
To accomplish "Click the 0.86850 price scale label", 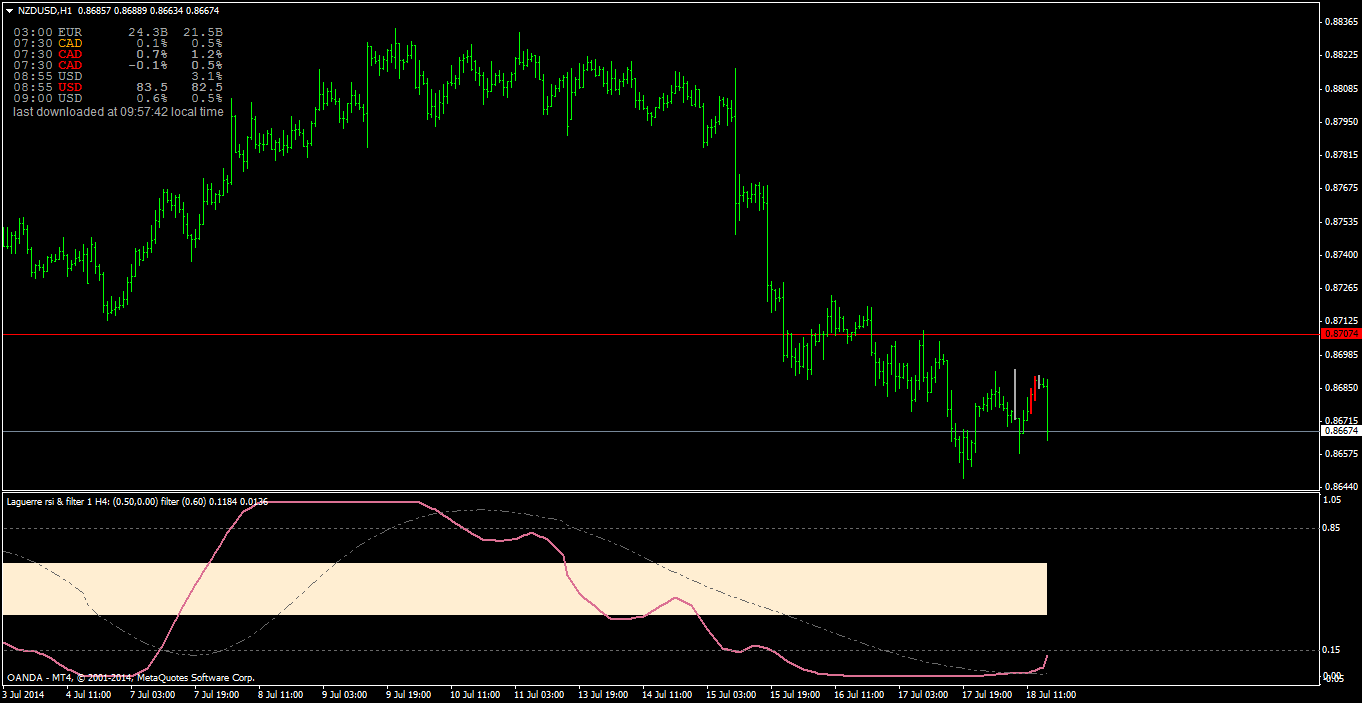I will [1340, 387].
